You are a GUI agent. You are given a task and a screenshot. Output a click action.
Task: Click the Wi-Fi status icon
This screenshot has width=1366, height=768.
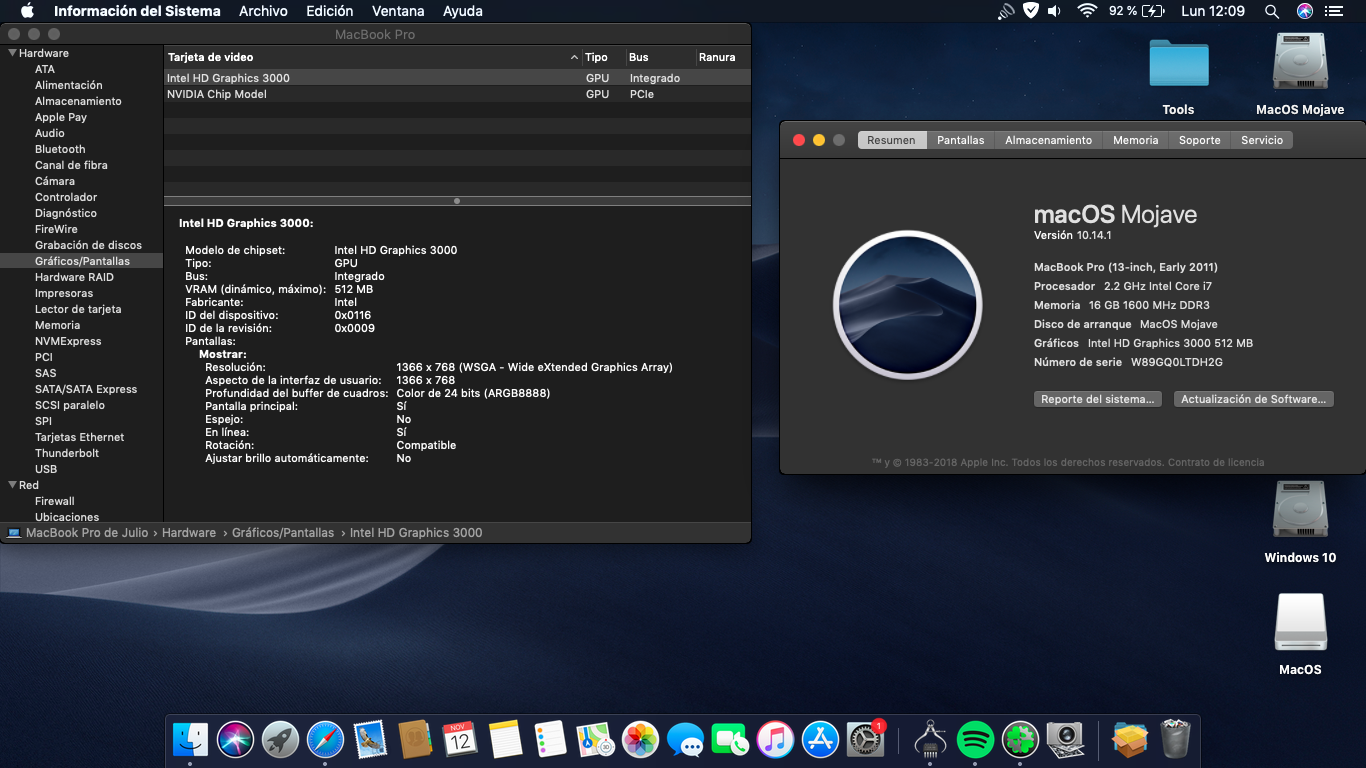tap(1087, 11)
